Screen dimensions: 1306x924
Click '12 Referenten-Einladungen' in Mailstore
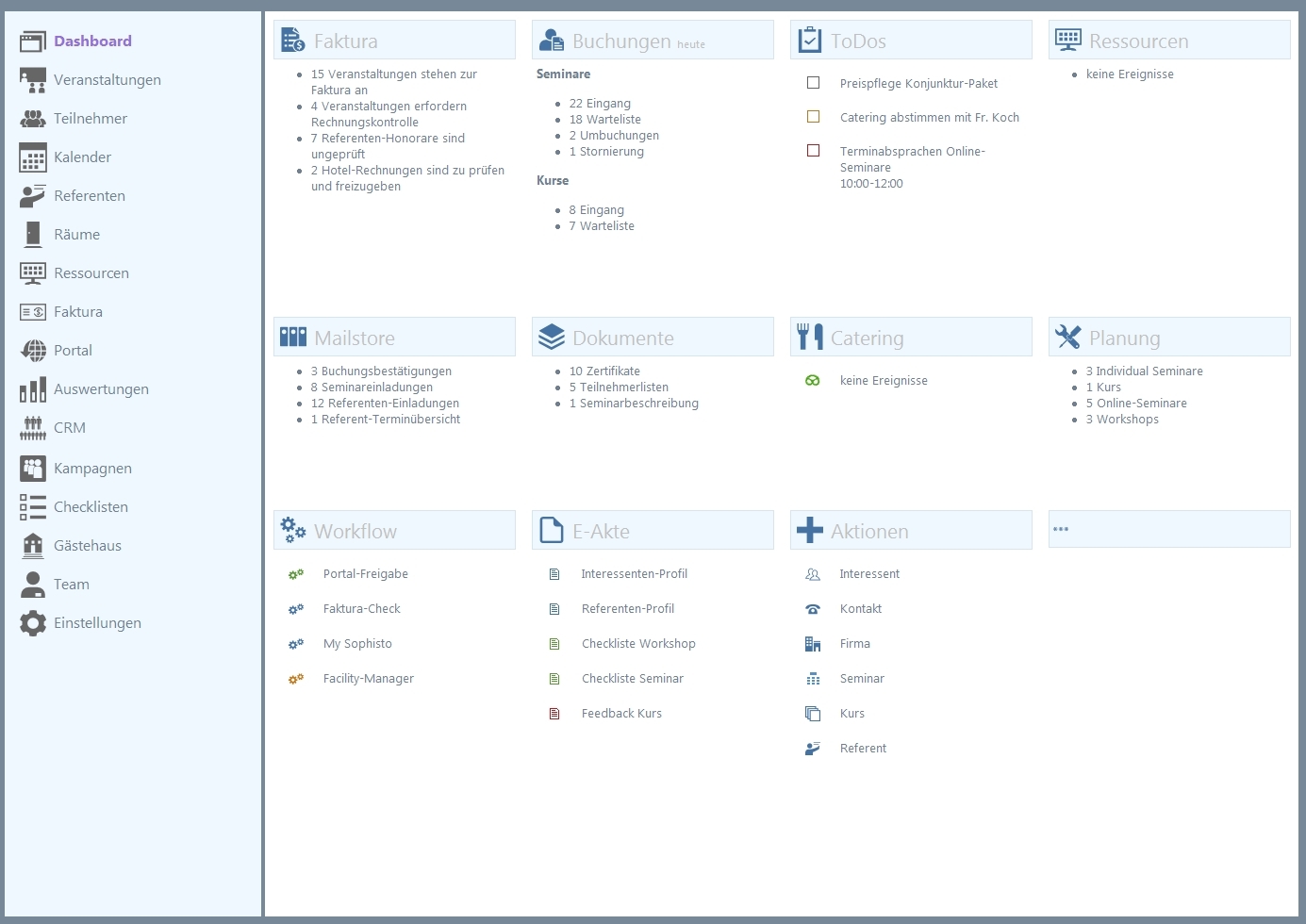coord(385,404)
